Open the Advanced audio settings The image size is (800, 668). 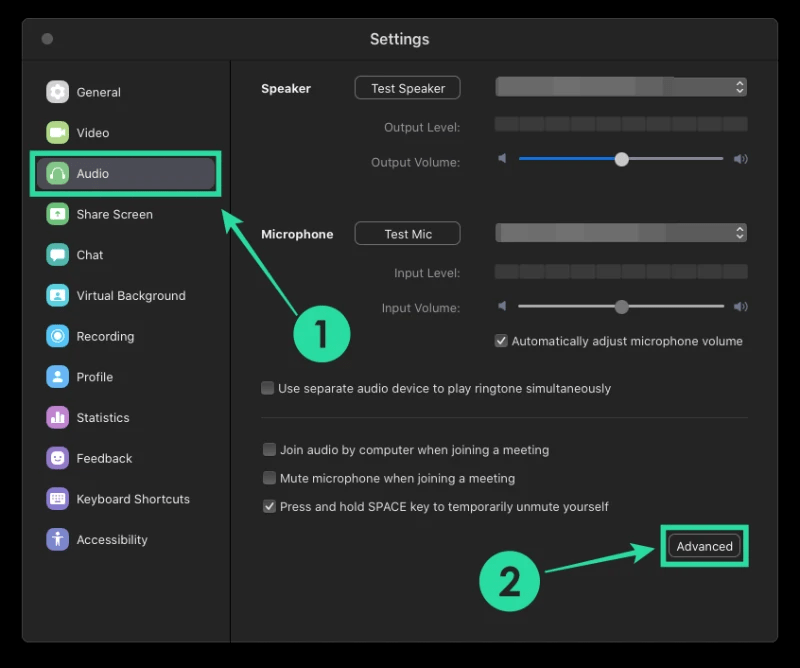pos(704,546)
